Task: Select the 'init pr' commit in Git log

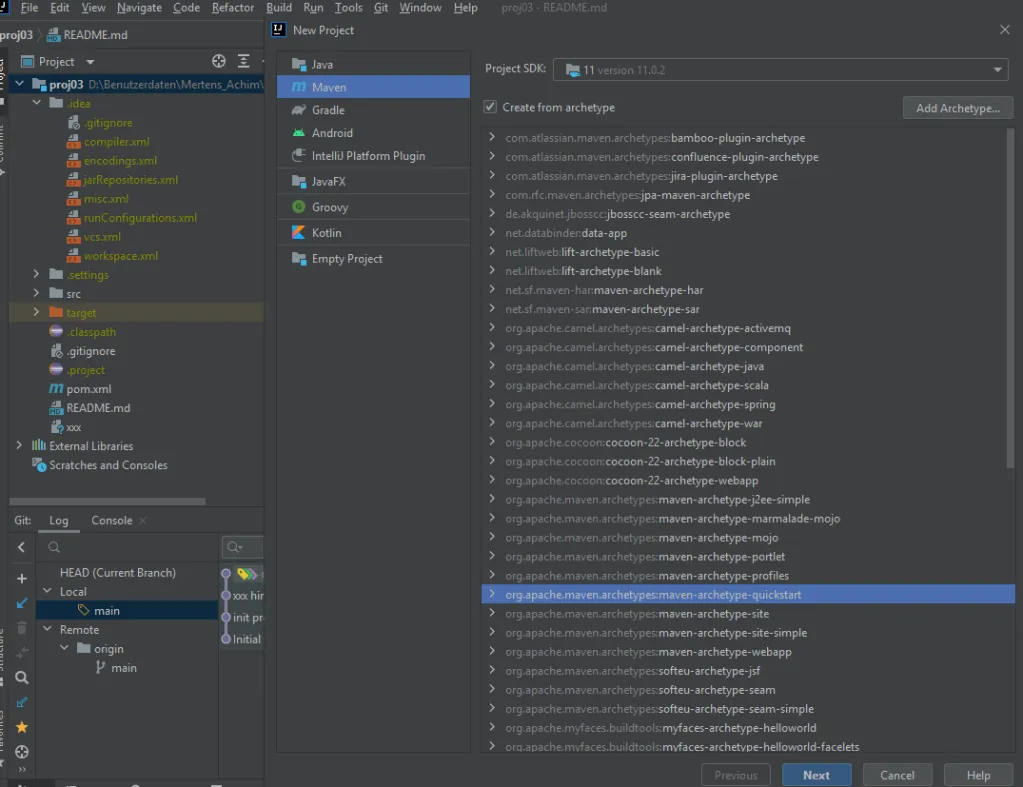Action: pos(247,617)
